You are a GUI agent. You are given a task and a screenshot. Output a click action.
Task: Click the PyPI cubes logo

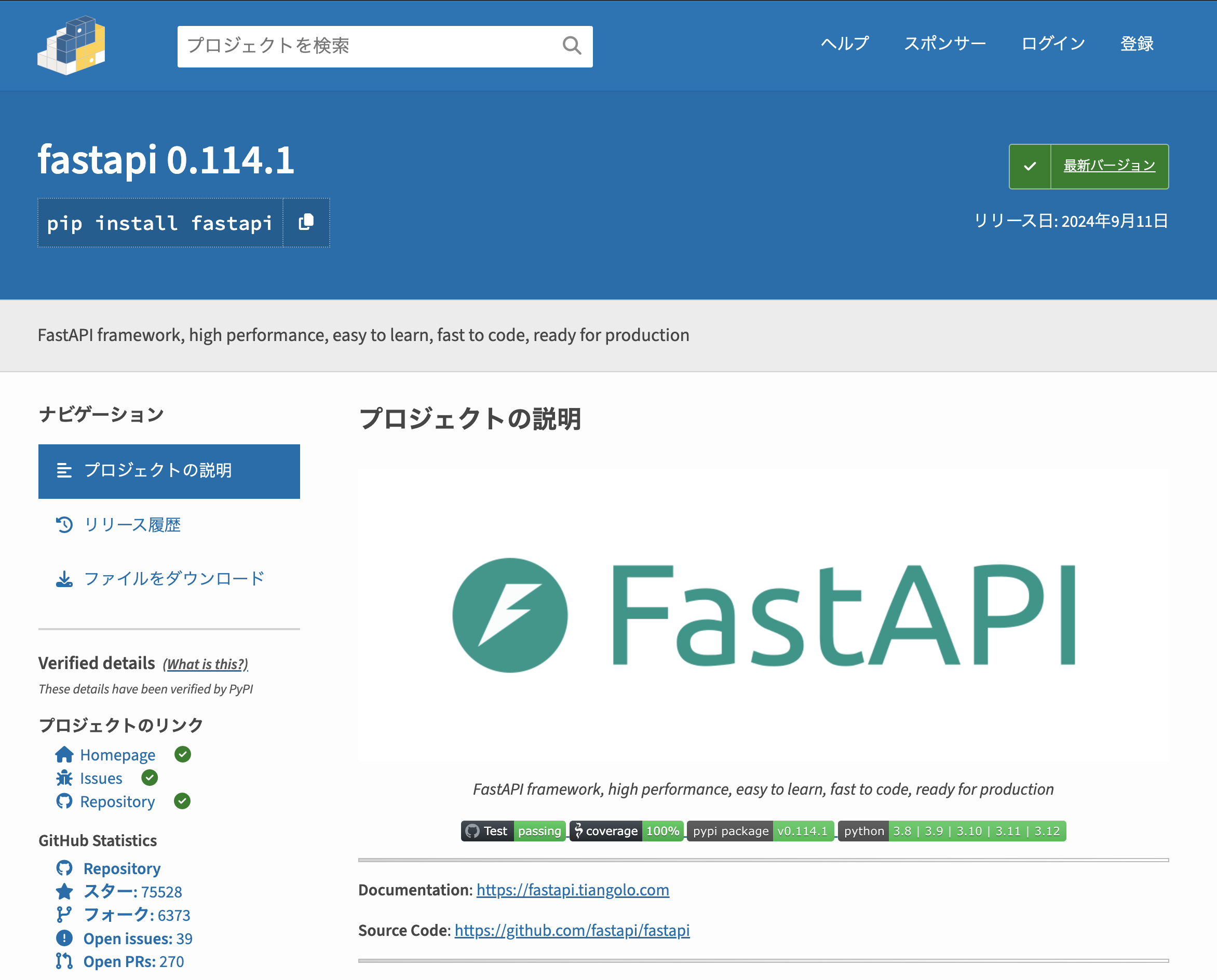pos(71,45)
